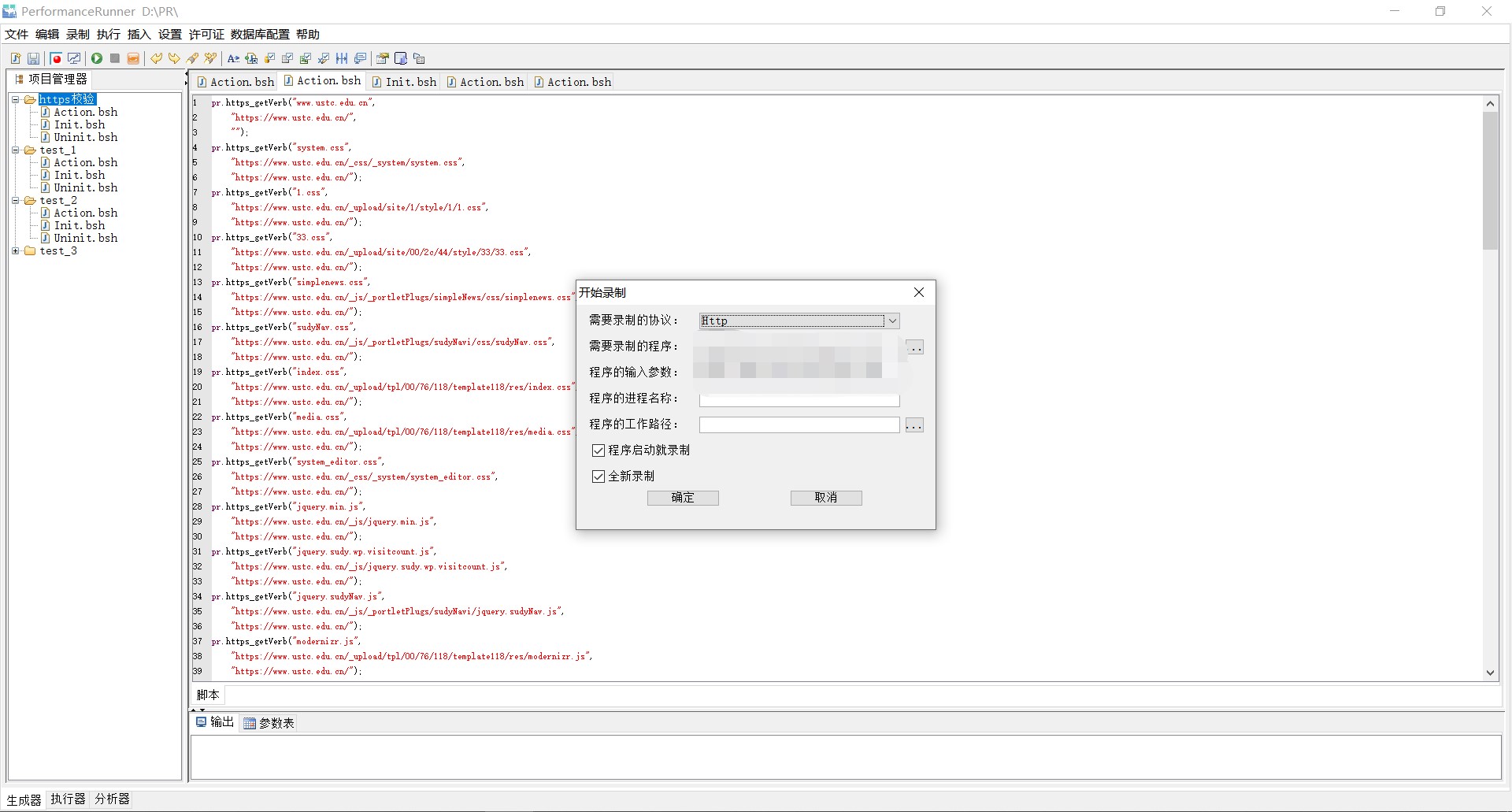Browse for 程序的工作路径 with the ... button
Viewport: 1512px width, 812px height.
click(x=914, y=425)
